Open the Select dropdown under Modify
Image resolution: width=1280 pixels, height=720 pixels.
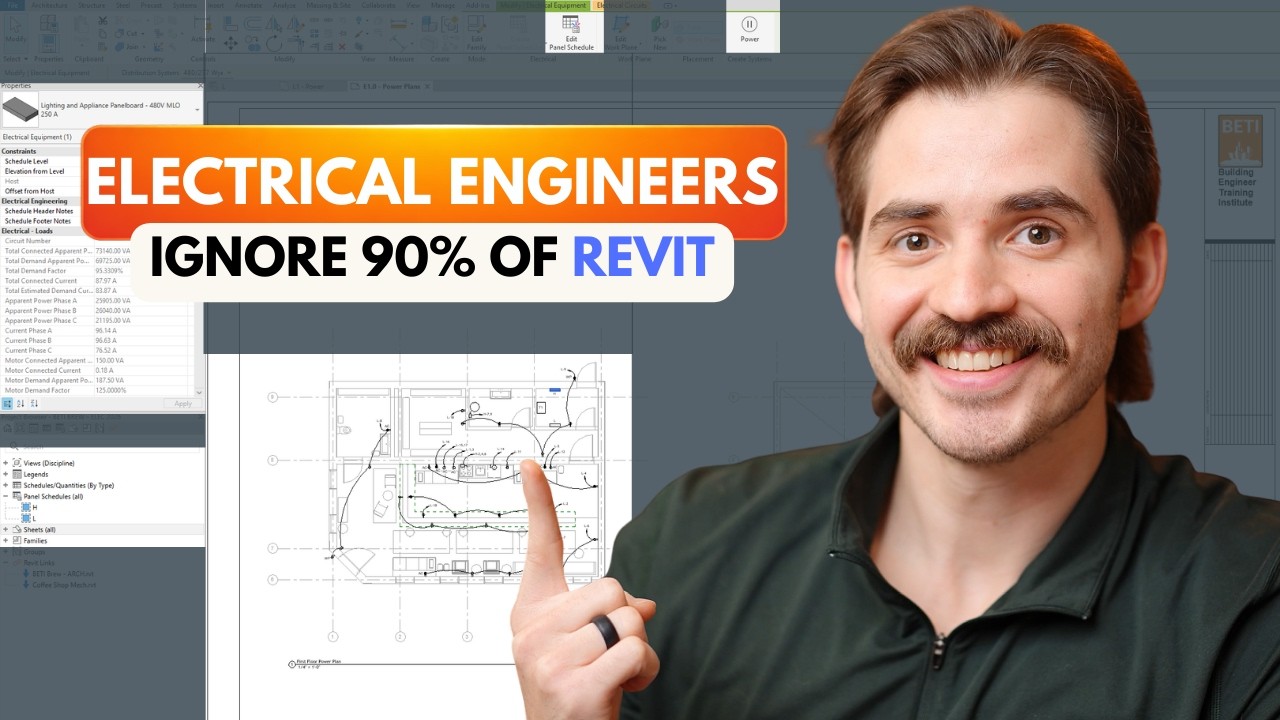(14, 59)
